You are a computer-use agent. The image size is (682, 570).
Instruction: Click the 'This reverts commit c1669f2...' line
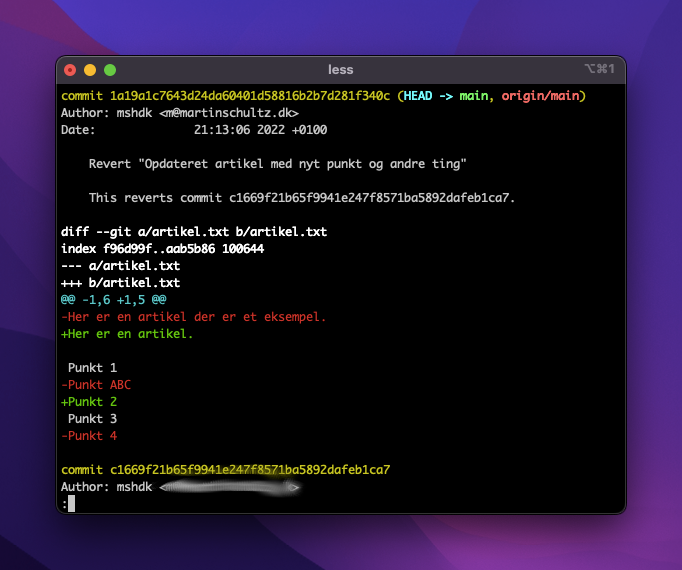(x=302, y=198)
